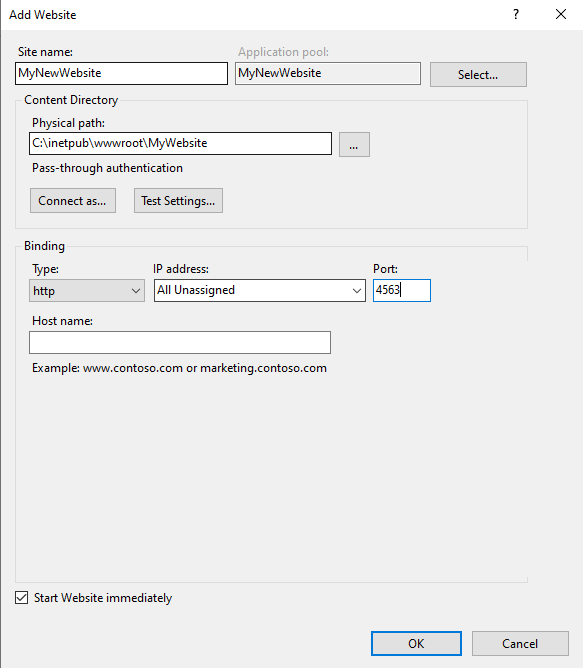Viewport: 583px width, 668px height.
Task: Uncheck Start Website immediately
Action: click(x=22, y=598)
